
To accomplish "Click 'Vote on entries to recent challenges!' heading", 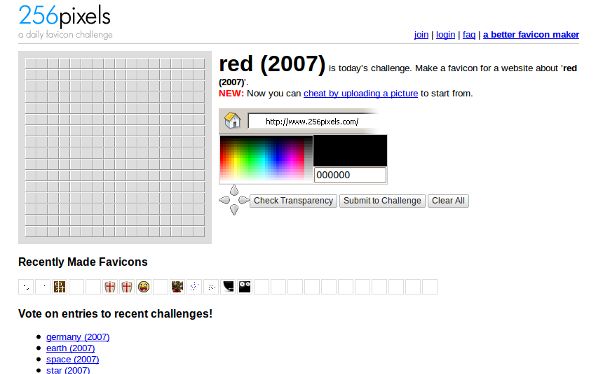I will [x=115, y=314].
